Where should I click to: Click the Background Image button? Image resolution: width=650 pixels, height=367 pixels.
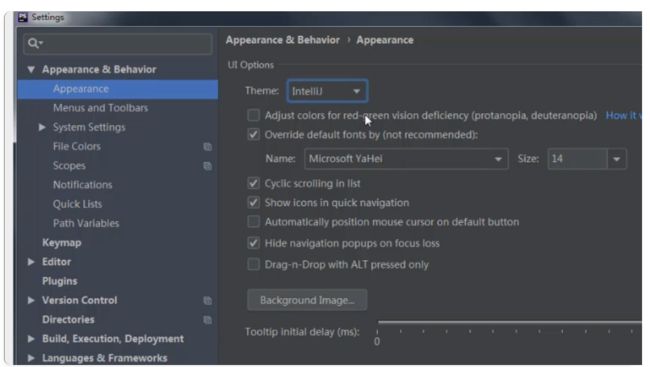(x=307, y=300)
